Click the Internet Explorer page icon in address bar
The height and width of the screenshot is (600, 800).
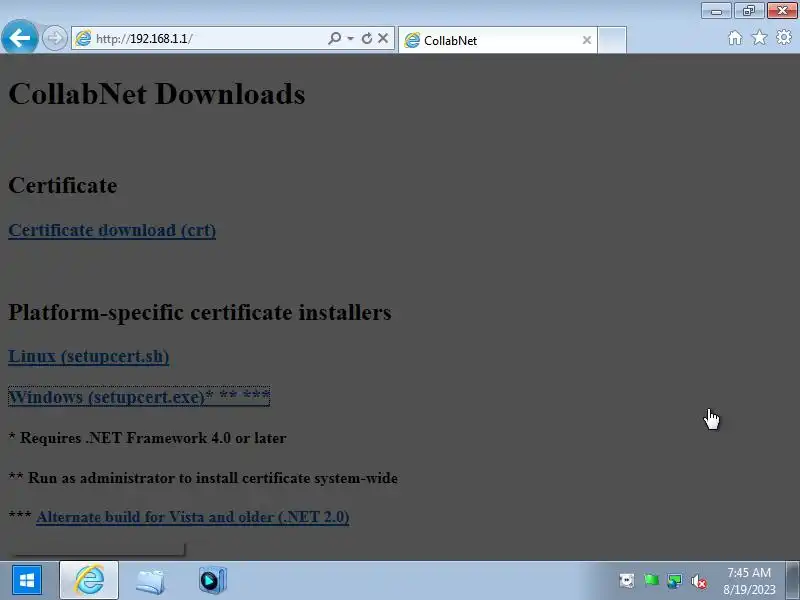(83, 38)
